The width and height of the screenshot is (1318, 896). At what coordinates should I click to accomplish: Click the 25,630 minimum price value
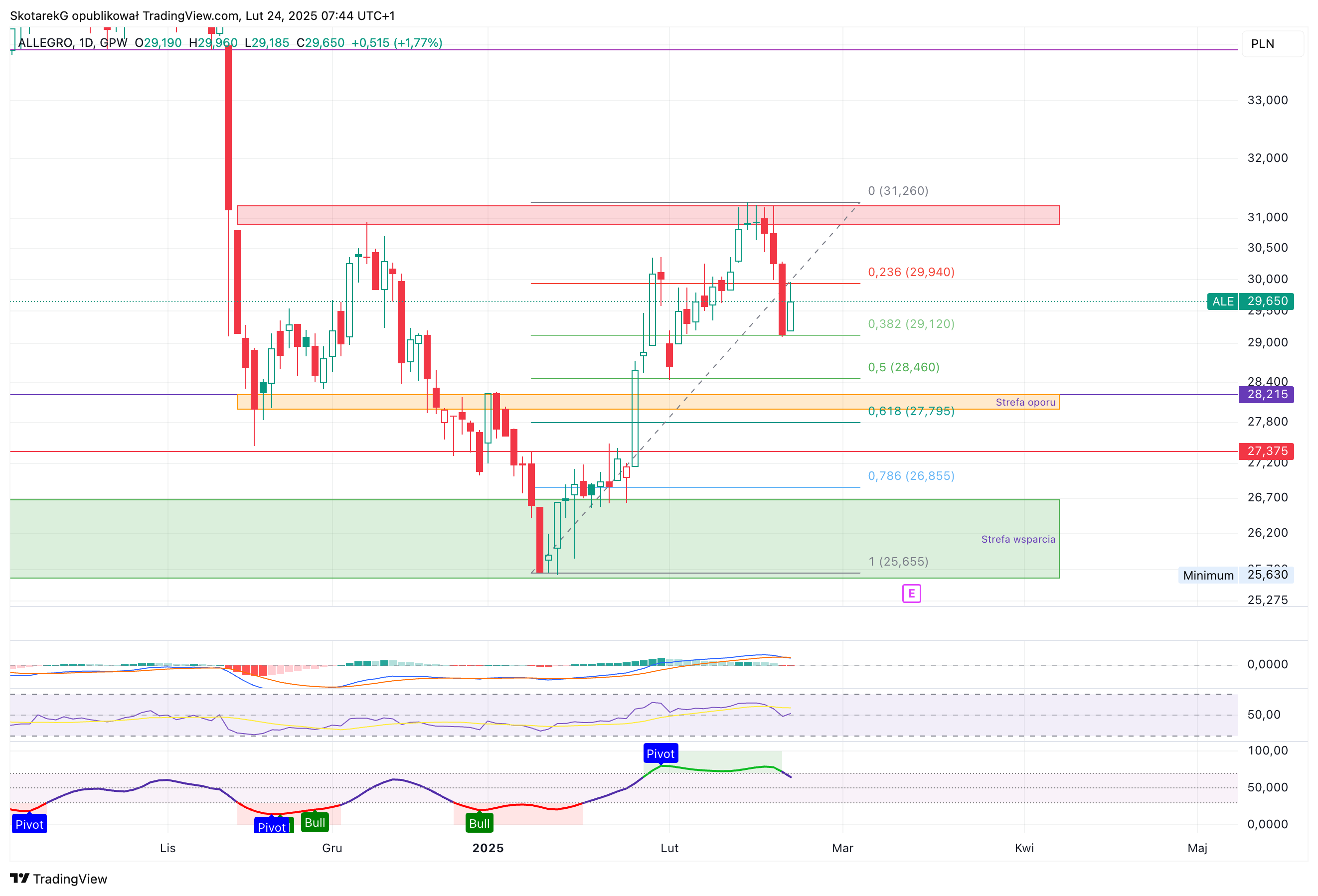pyautogui.click(x=1267, y=575)
